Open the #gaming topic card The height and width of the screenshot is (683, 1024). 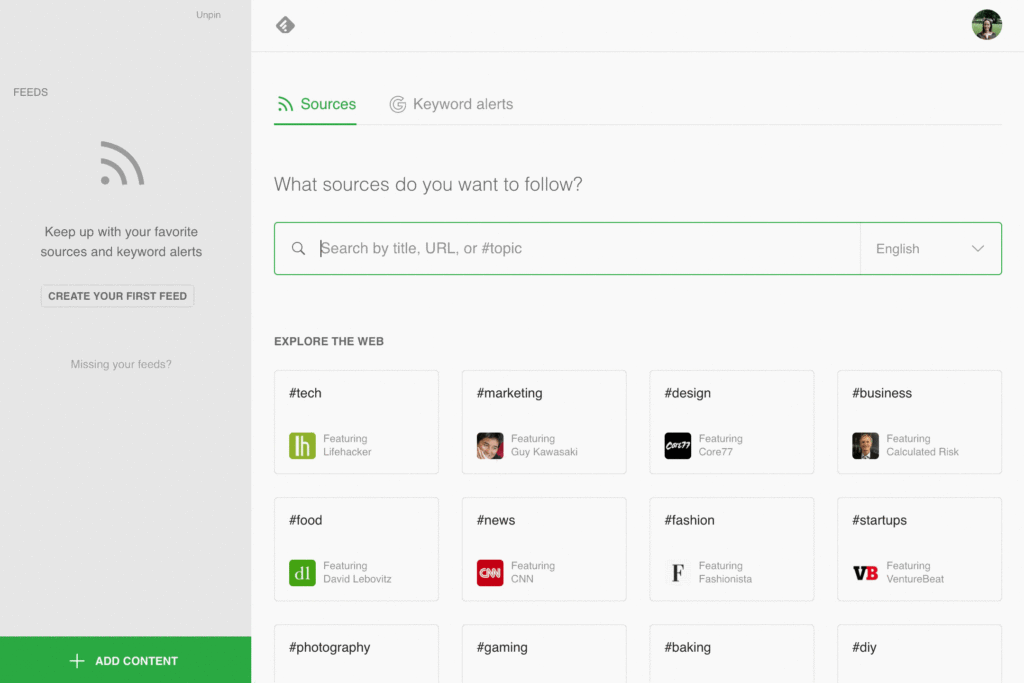[x=544, y=654]
